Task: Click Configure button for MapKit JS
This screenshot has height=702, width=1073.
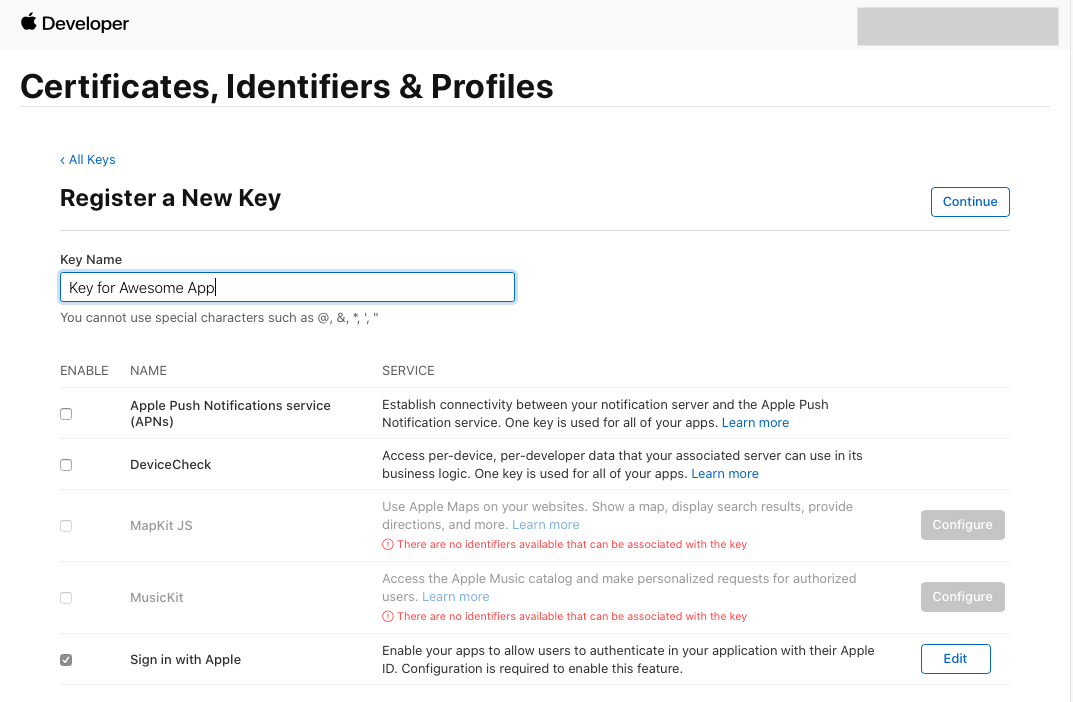Action: (x=962, y=525)
